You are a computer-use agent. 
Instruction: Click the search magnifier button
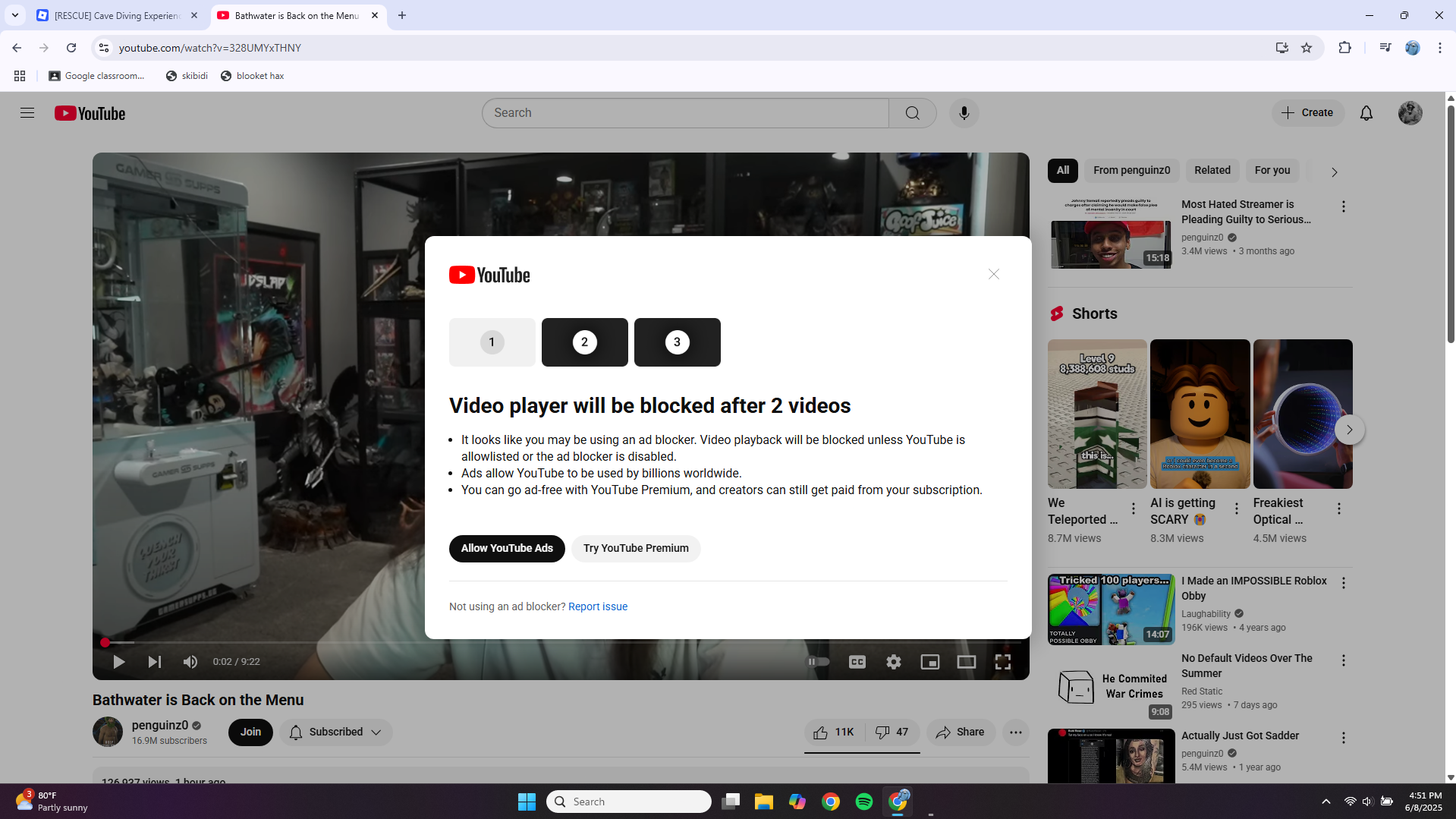tap(912, 113)
